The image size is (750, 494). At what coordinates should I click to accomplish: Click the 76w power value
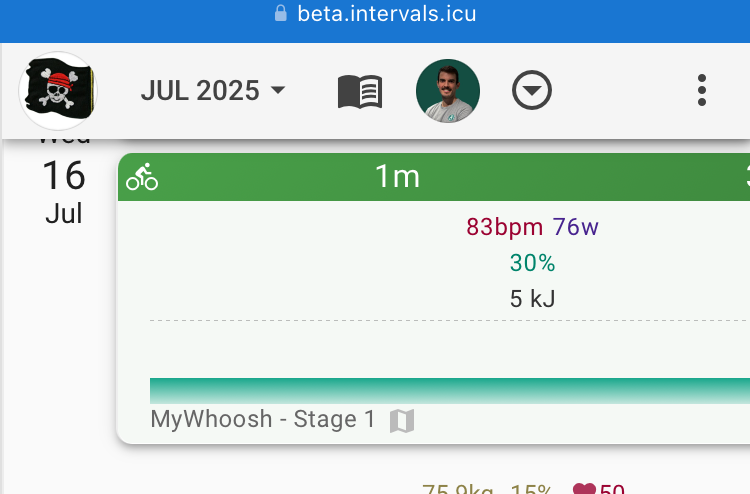click(x=576, y=227)
